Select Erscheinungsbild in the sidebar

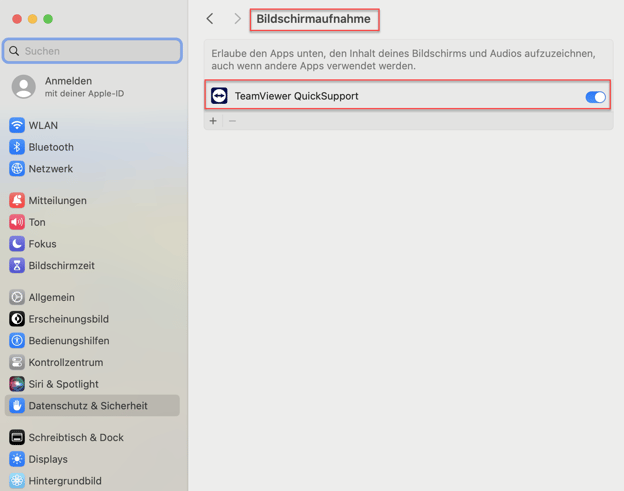coord(68,319)
